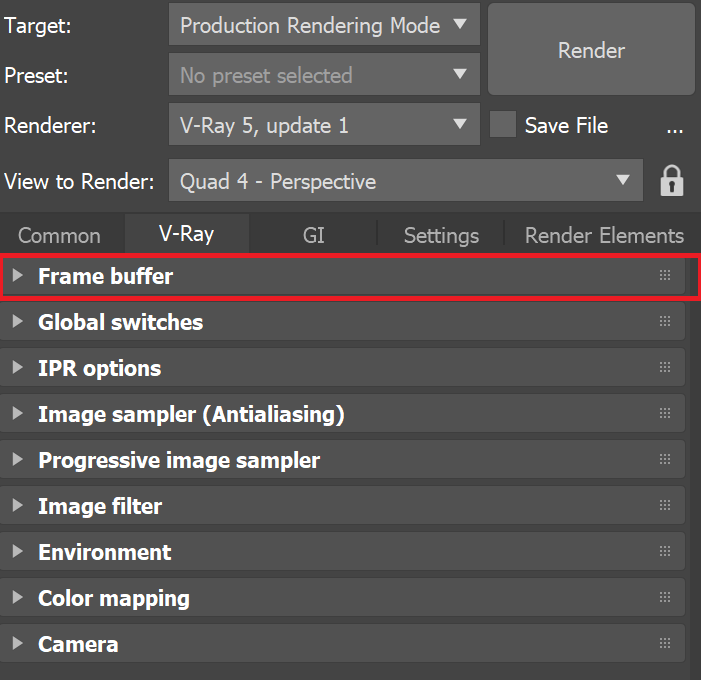Click the Frame buffer rollout grip handle
Viewport: 701px width, 680px height.
(665, 276)
